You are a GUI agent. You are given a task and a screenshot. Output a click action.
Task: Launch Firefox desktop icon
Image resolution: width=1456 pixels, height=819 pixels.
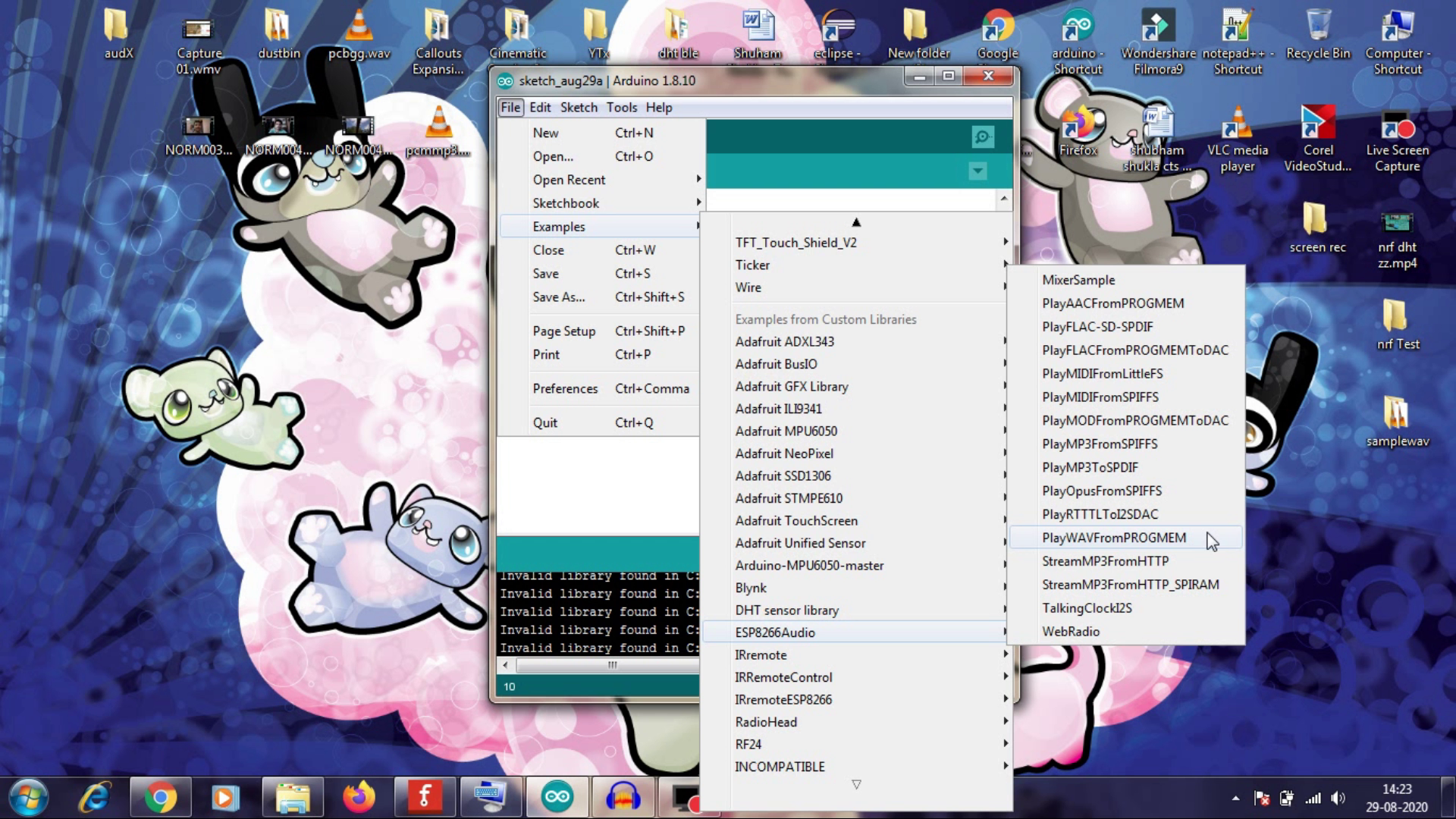[x=1078, y=131]
